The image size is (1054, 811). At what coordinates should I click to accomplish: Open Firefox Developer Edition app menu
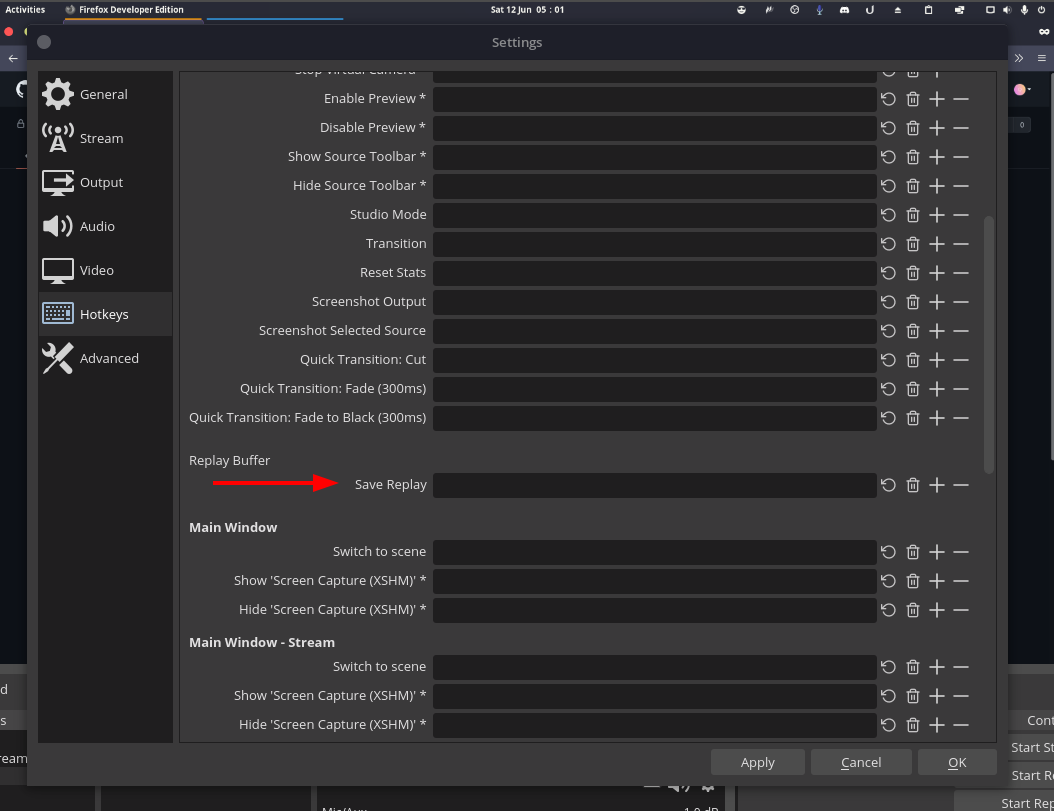click(x=124, y=9)
